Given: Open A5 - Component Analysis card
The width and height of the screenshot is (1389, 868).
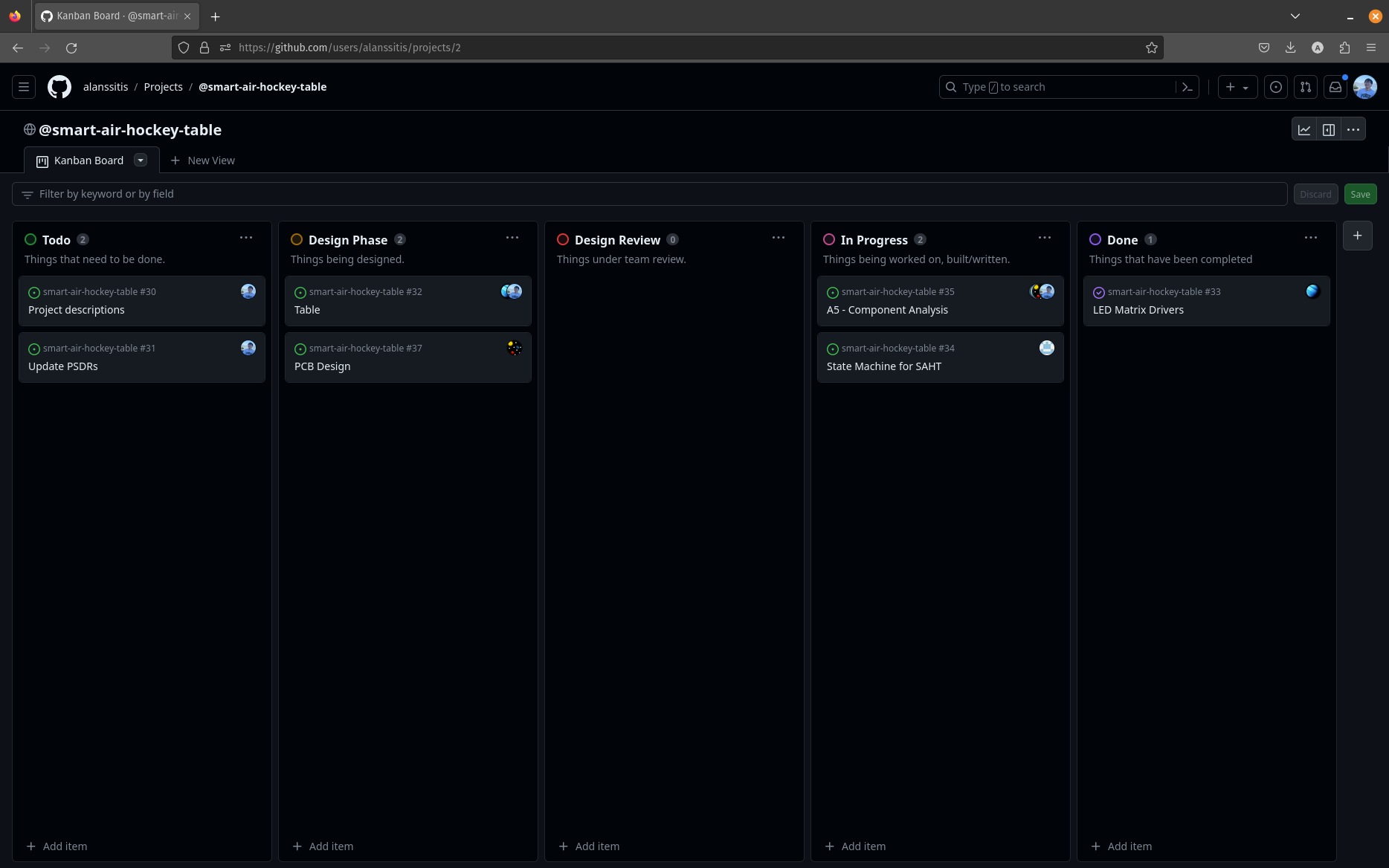Looking at the screenshot, I should point(941,301).
